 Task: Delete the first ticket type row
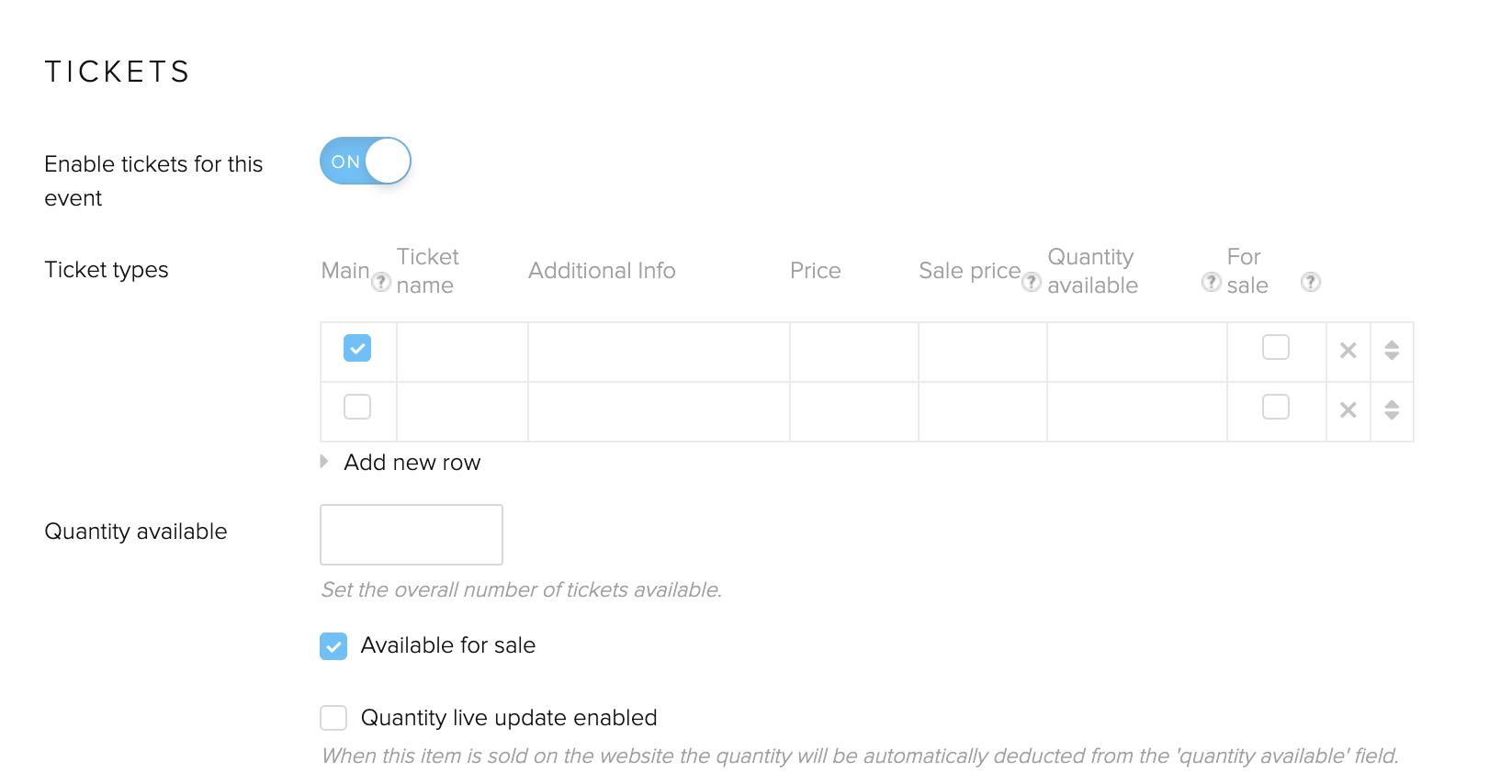(x=1348, y=351)
